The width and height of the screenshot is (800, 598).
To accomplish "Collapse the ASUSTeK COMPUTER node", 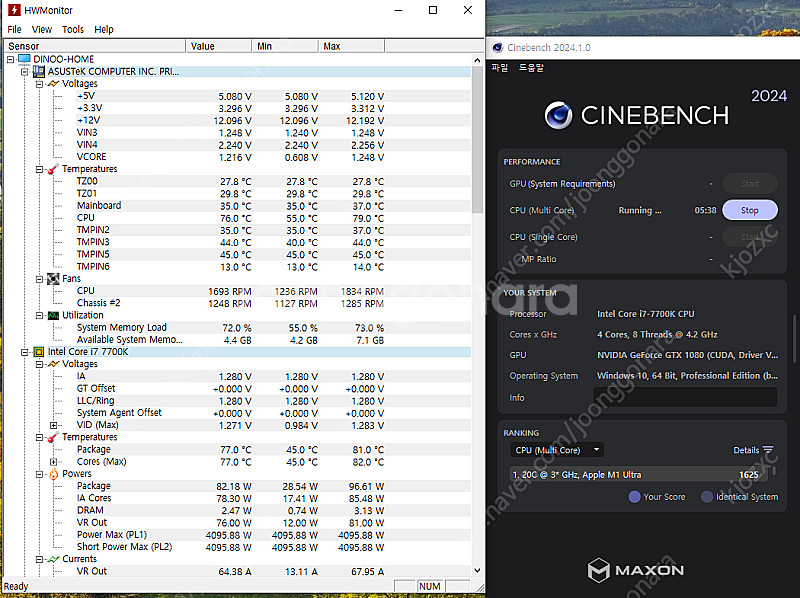I will [24, 71].
